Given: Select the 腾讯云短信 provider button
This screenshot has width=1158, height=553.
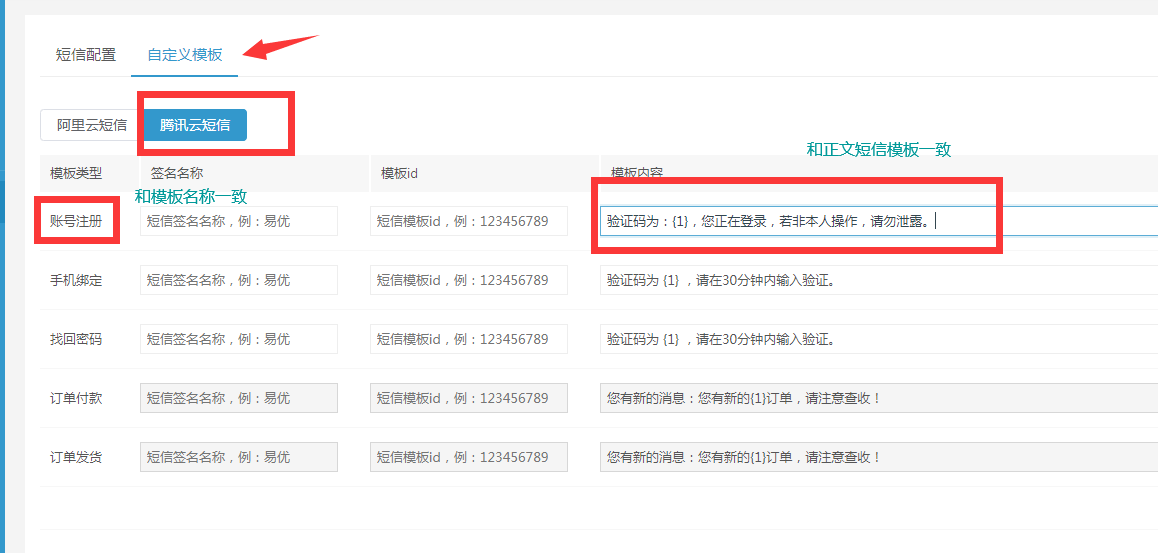Looking at the screenshot, I should coord(195,125).
